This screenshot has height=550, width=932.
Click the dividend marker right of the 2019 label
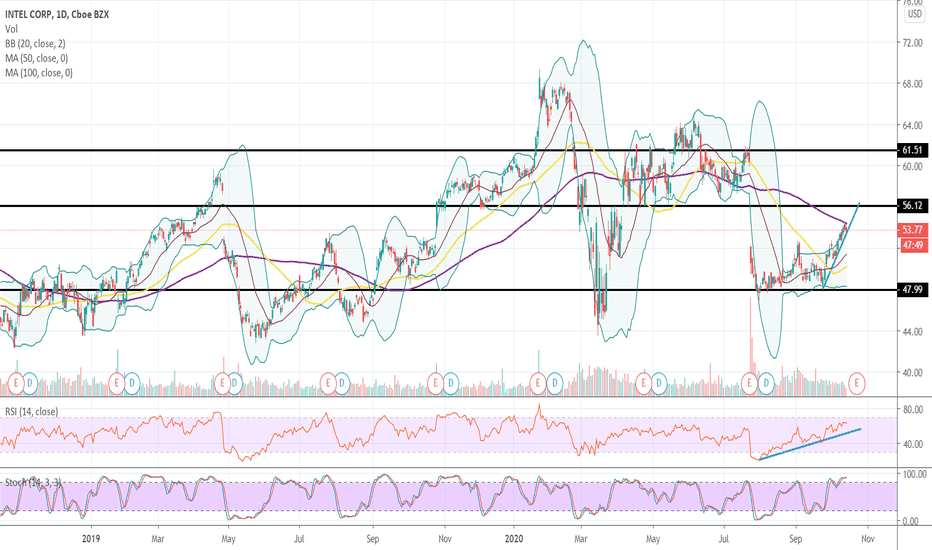(131, 384)
